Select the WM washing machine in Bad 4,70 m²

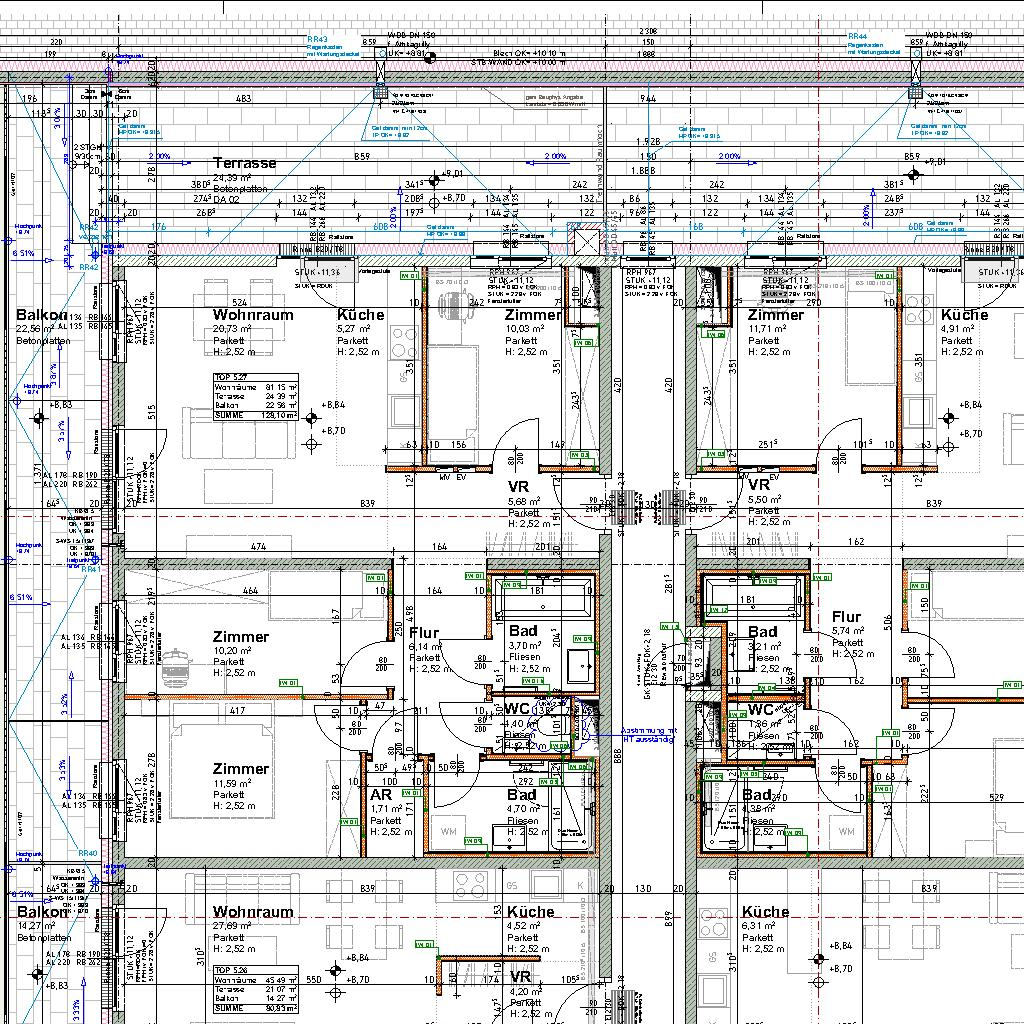click(x=448, y=832)
